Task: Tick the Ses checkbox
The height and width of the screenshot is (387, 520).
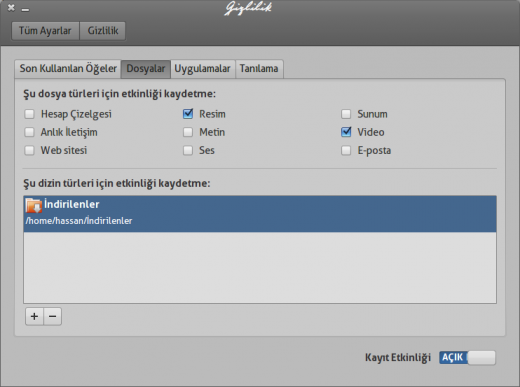Action: click(x=188, y=150)
